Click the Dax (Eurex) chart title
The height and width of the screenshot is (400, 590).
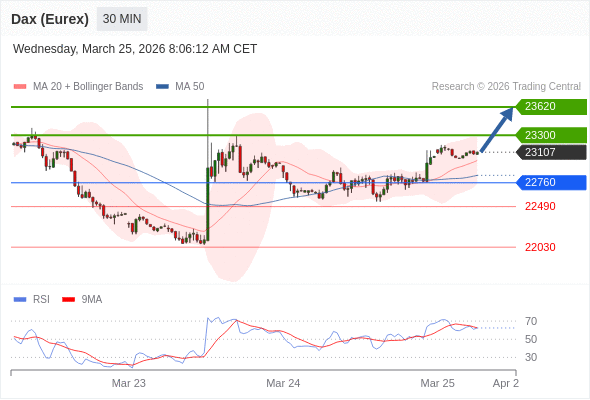click(50, 19)
